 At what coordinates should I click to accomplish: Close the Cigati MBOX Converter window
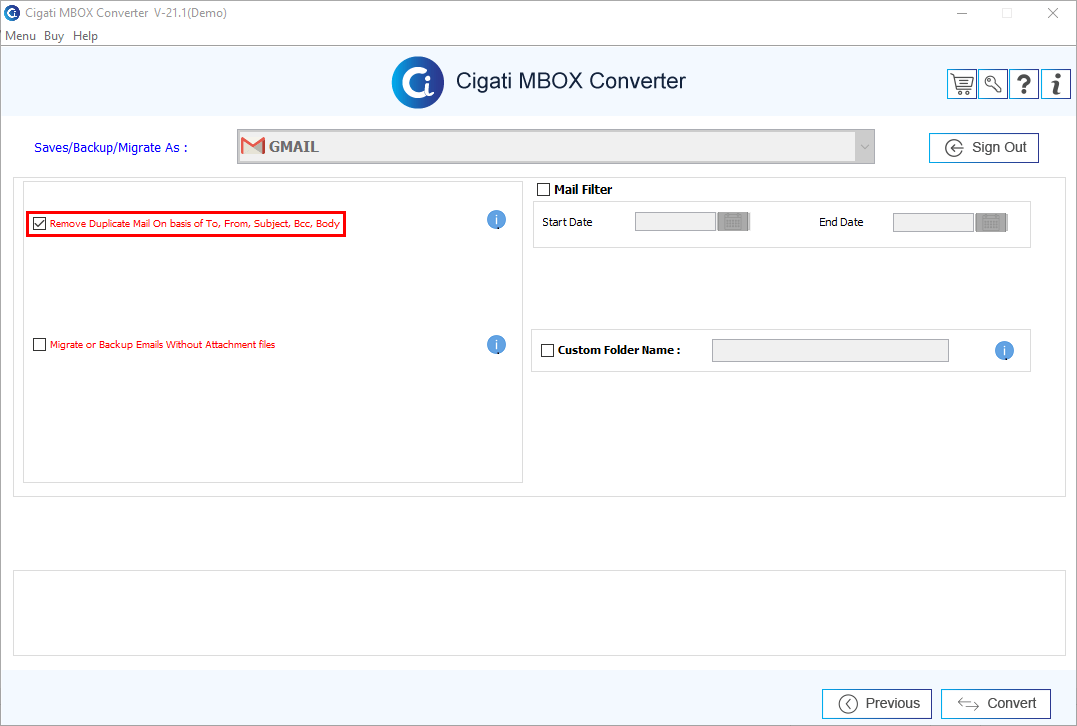[1052, 13]
